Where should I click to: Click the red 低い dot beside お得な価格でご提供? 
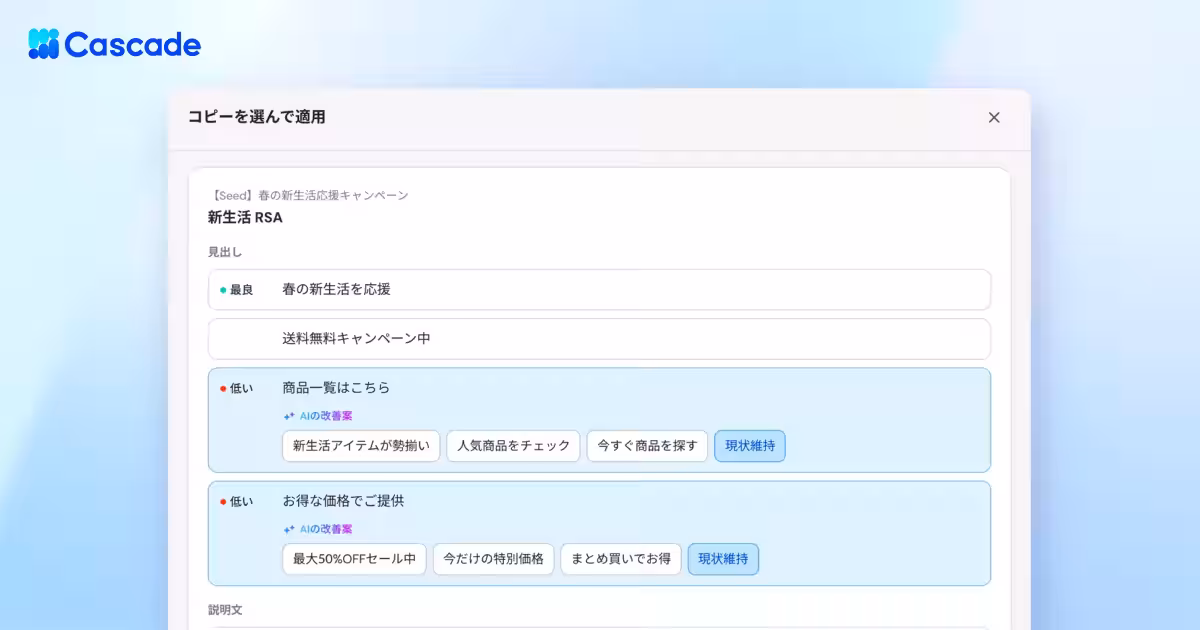[x=223, y=501]
